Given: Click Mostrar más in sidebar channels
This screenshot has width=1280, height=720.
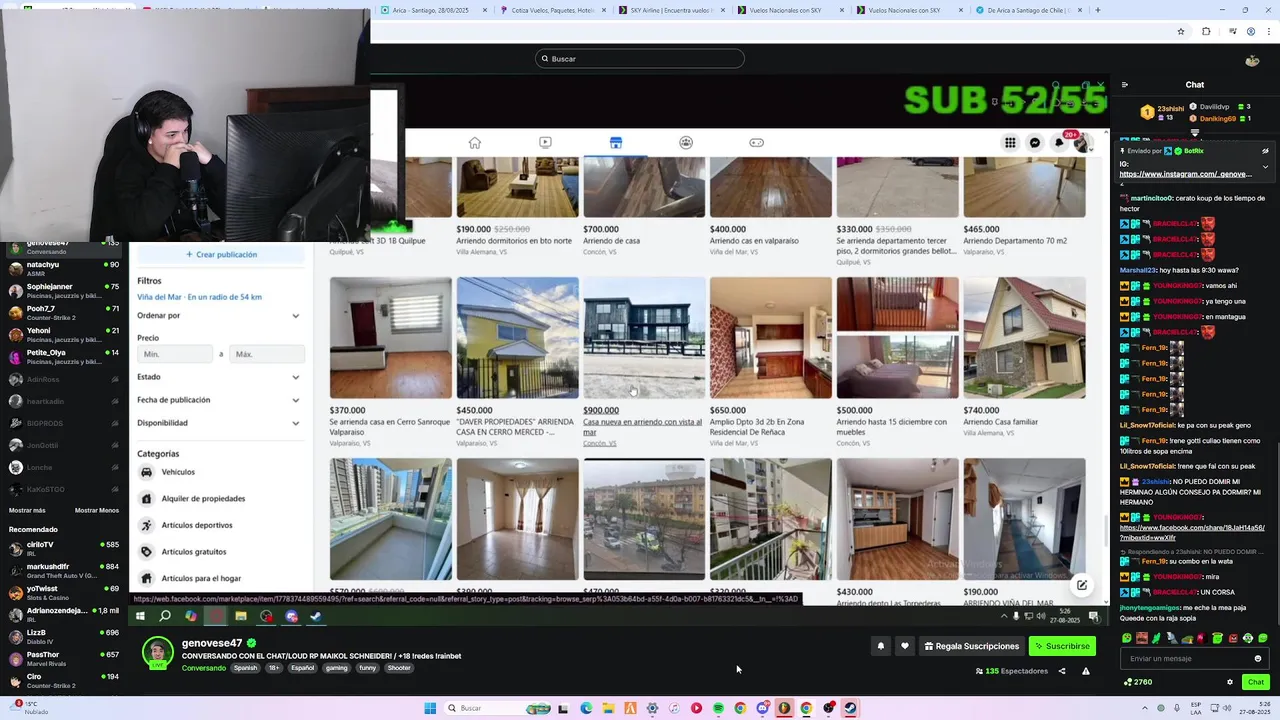Looking at the screenshot, I should pos(27,510).
